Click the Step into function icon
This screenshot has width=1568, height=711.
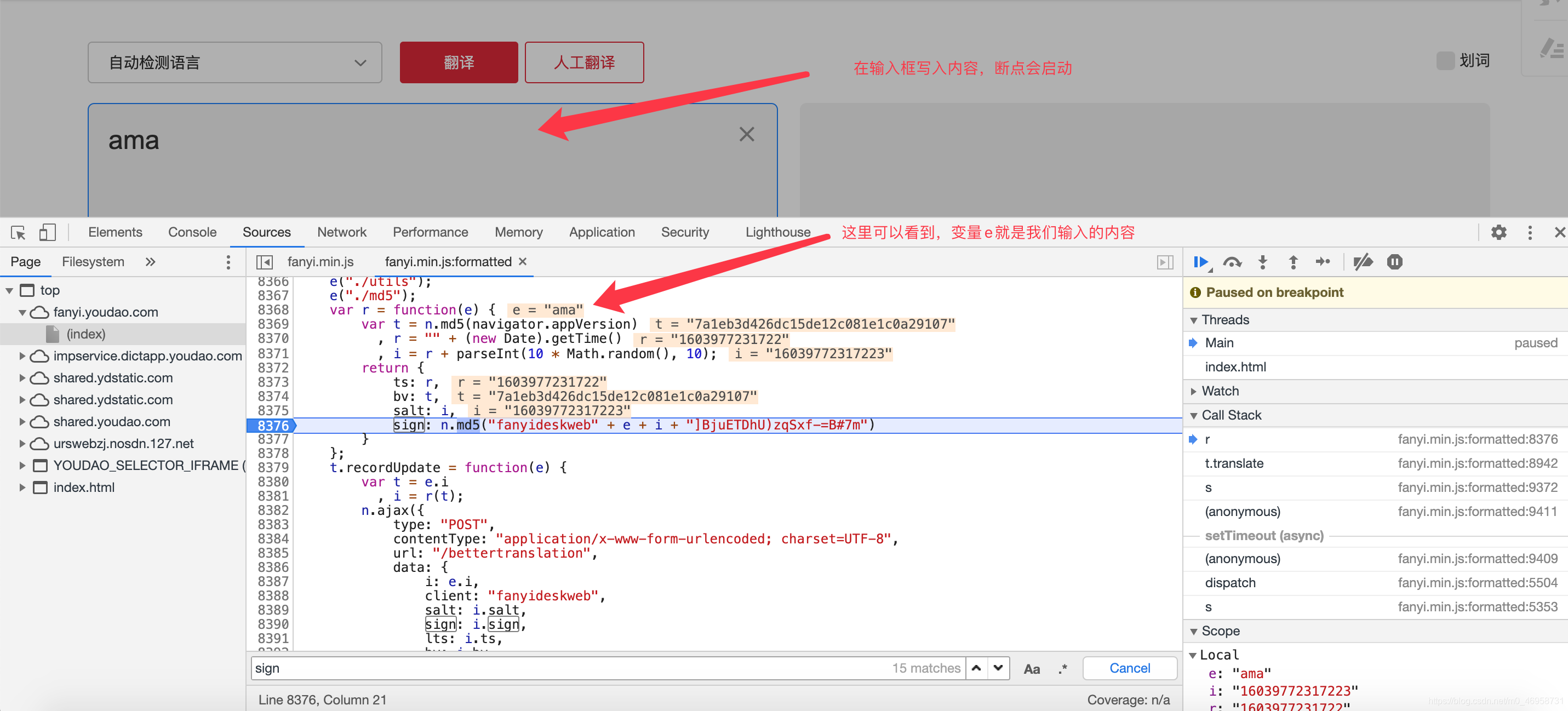point(1262,262)
